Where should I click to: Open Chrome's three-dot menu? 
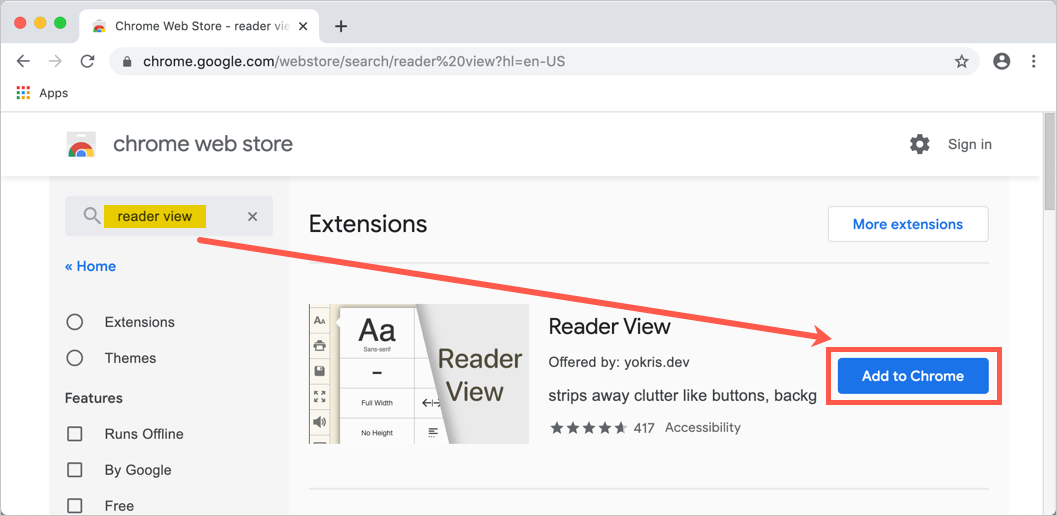tap(1034, 61)
